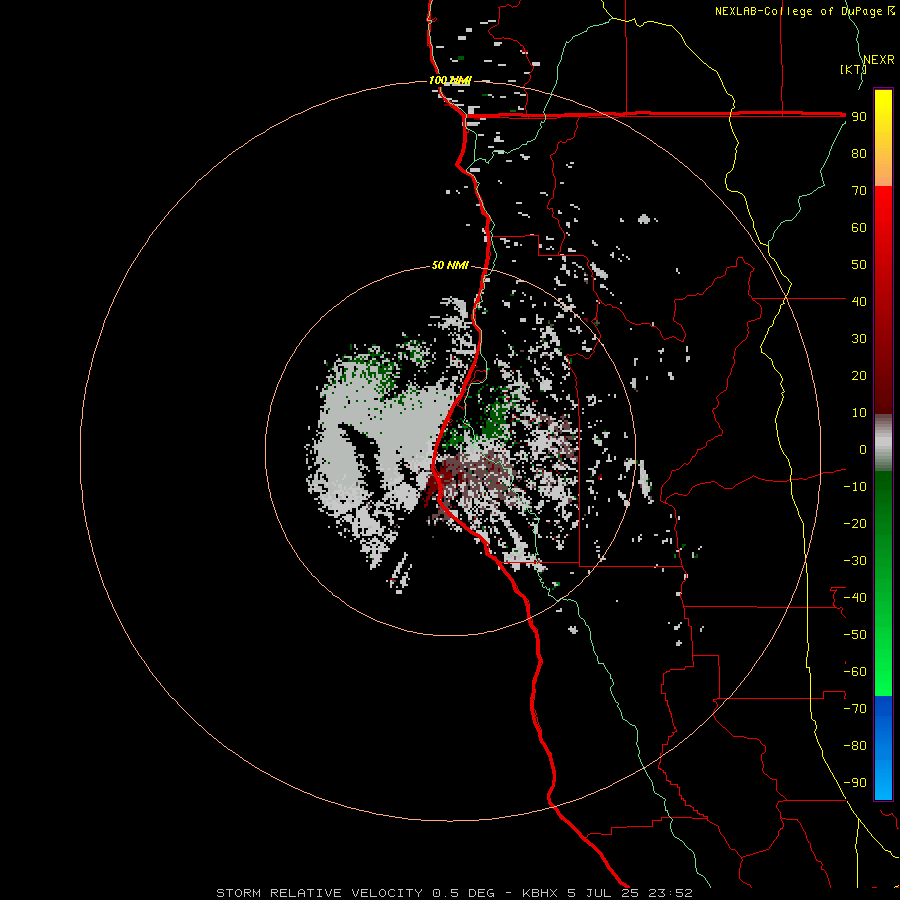Viewport: 900px width, 900px height.
Task: Pick the dark green color bar segment
Action: coord(883,505)
